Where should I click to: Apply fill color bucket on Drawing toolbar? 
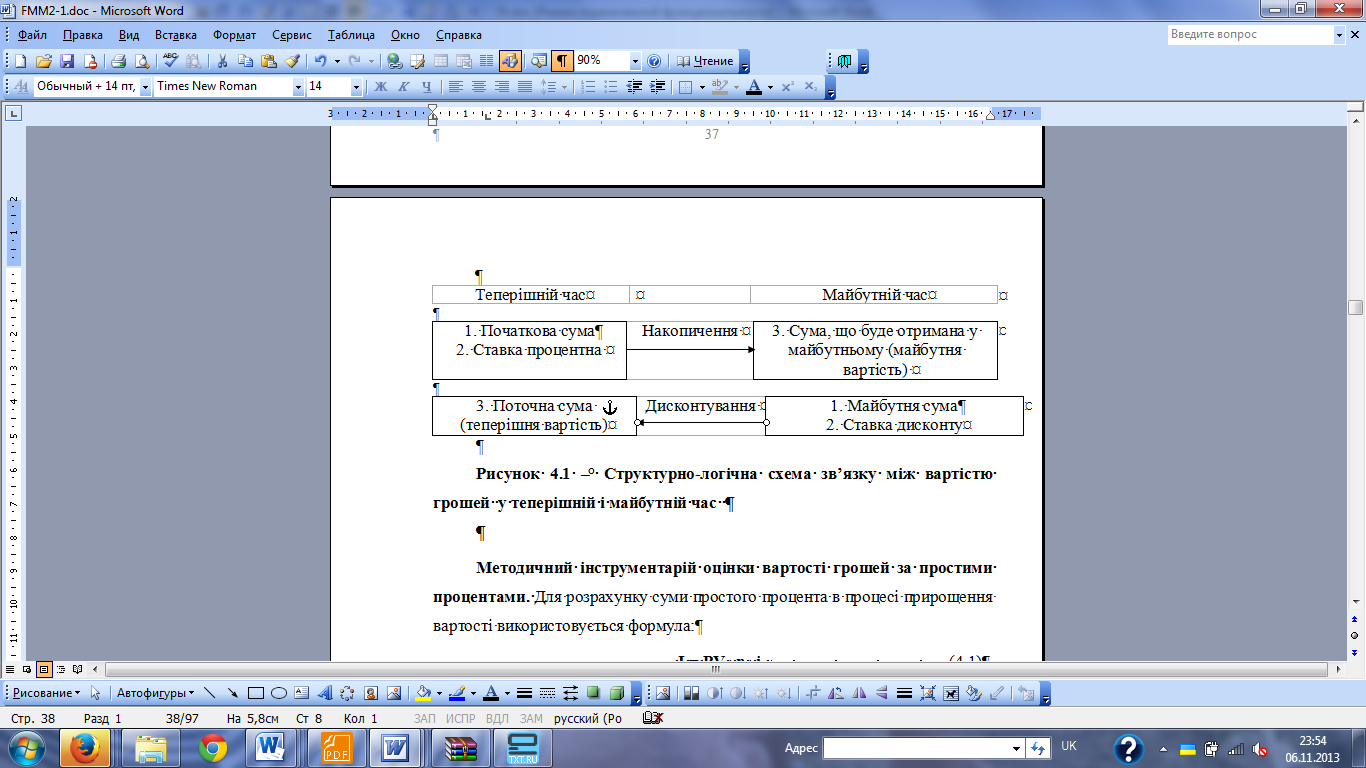tap(424, 692)
